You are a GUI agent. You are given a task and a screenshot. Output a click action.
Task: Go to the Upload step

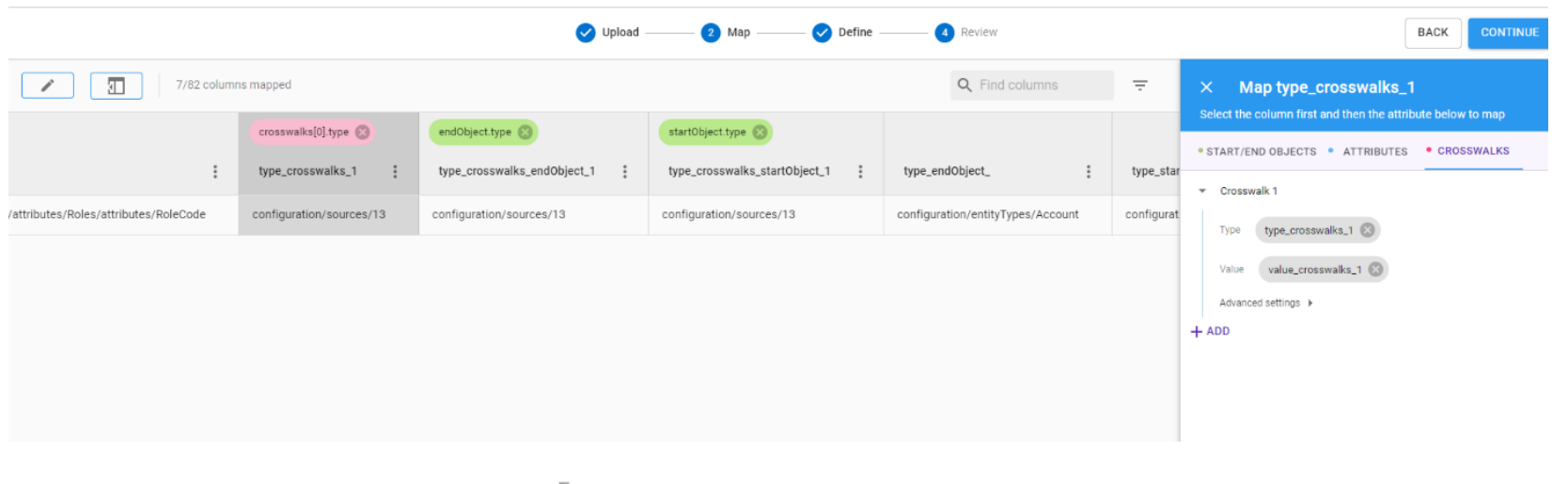(607, 33)
